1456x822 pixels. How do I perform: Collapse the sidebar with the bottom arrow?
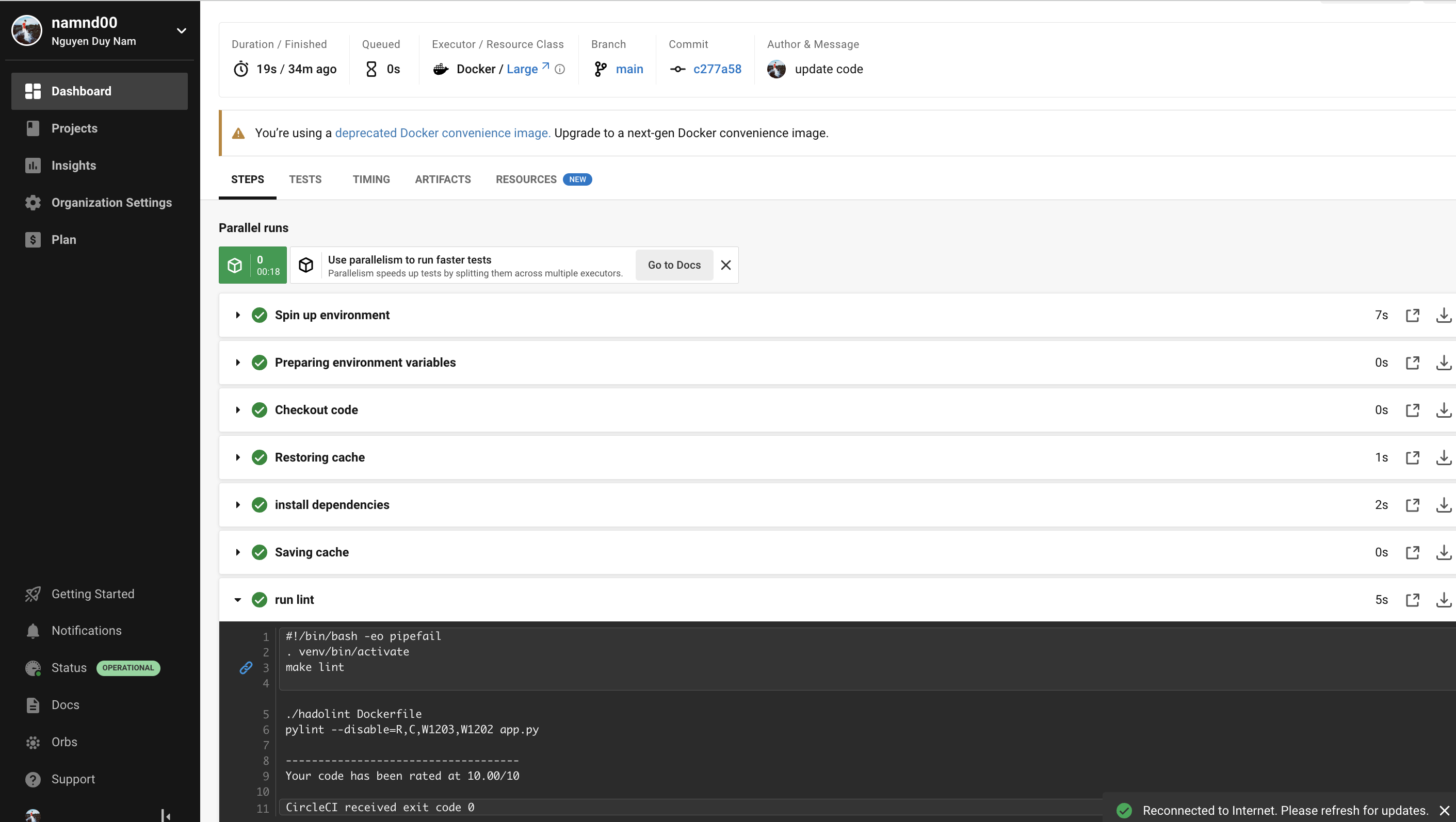pos(166,815)
